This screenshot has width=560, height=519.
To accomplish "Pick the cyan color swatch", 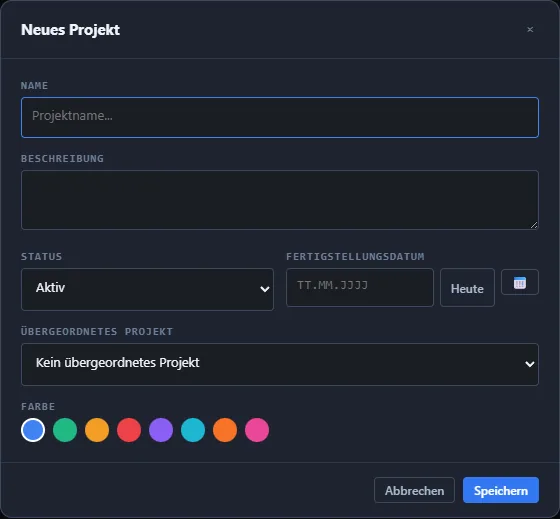I will (x=193, y=430).
